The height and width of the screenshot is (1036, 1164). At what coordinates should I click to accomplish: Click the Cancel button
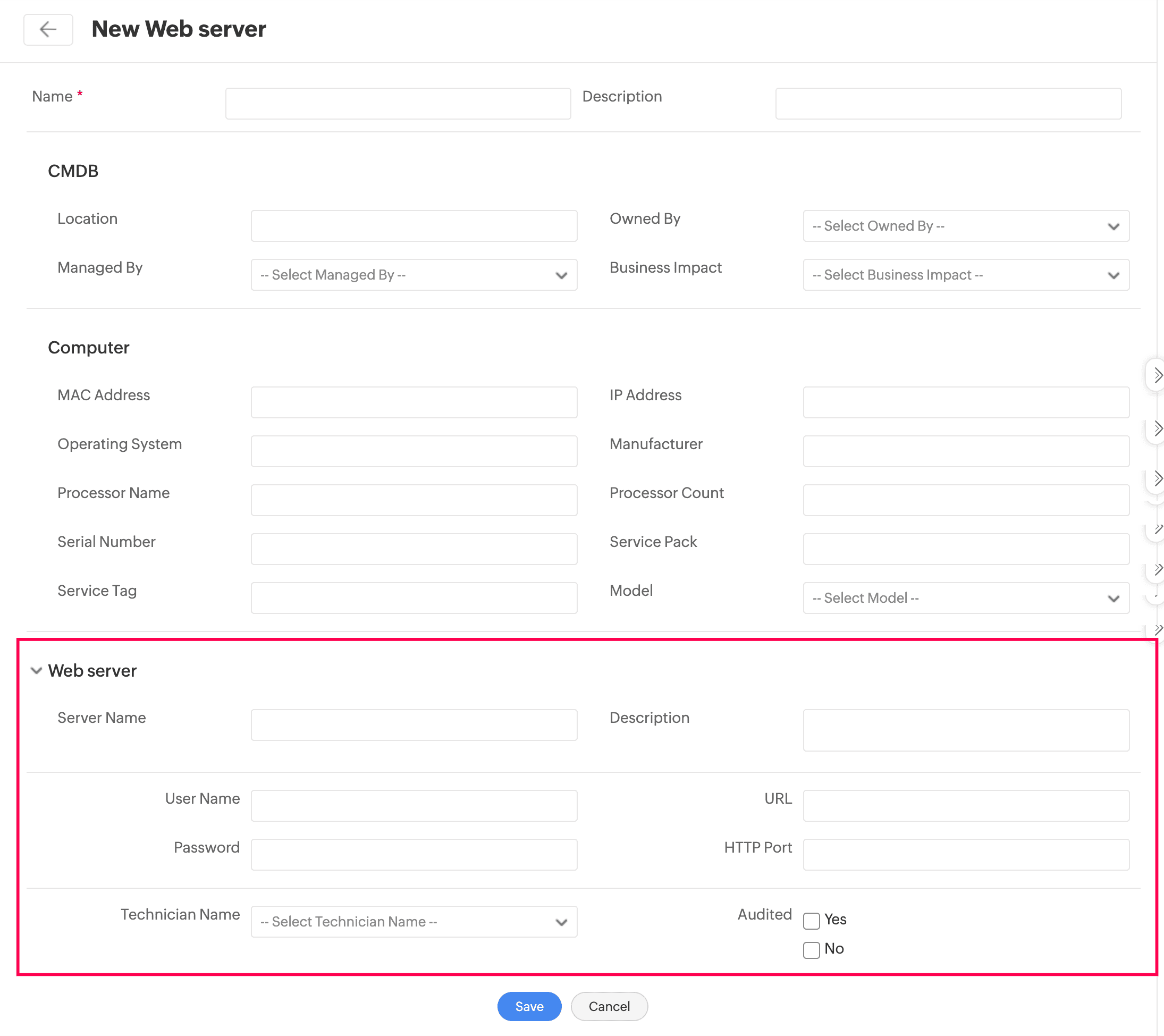(x=609, y=1006)
